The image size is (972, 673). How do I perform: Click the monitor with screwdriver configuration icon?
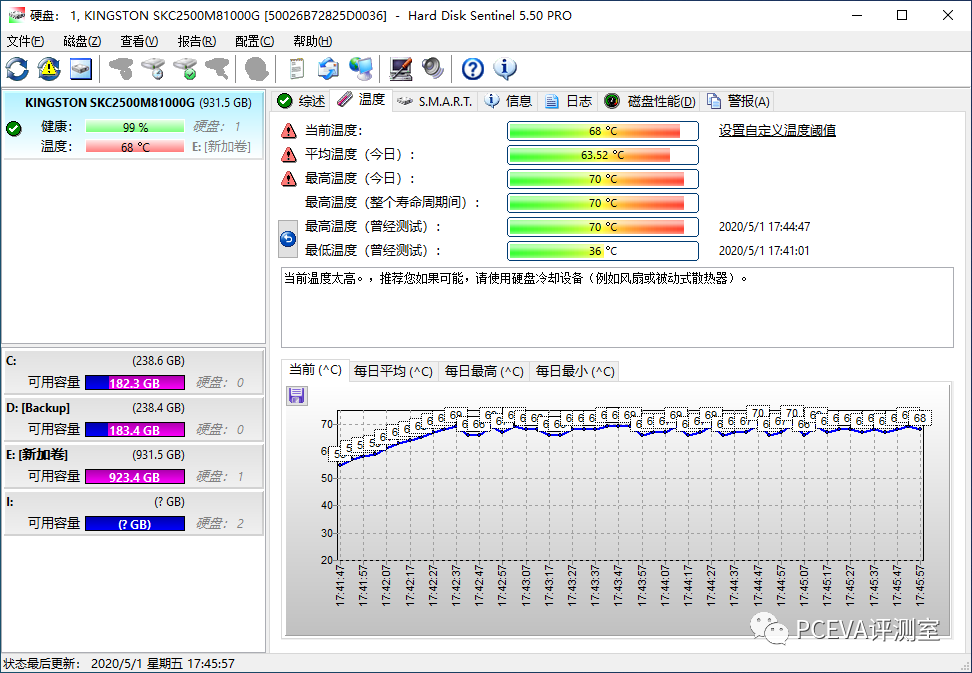tap(400, 69)
